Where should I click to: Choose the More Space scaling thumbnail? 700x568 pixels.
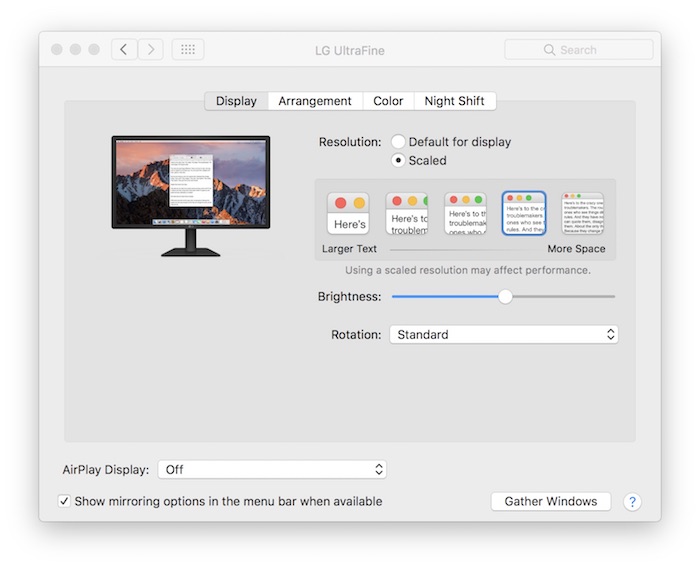pyautogui.click(x=583, y=213)
